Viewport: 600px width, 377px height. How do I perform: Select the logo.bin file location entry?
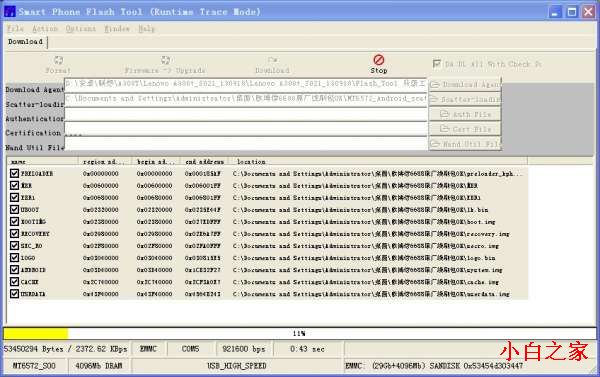364,258
